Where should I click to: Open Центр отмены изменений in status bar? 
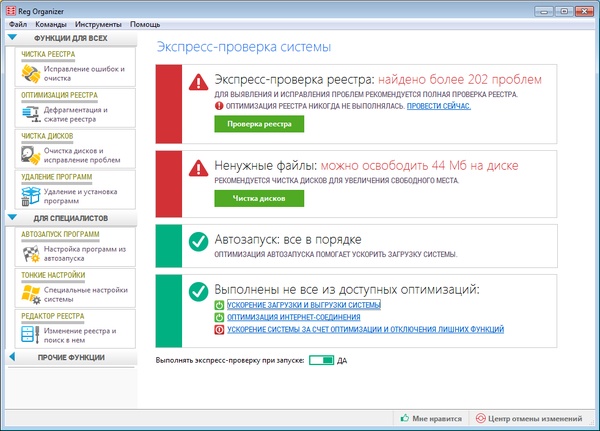coord(531,418)
